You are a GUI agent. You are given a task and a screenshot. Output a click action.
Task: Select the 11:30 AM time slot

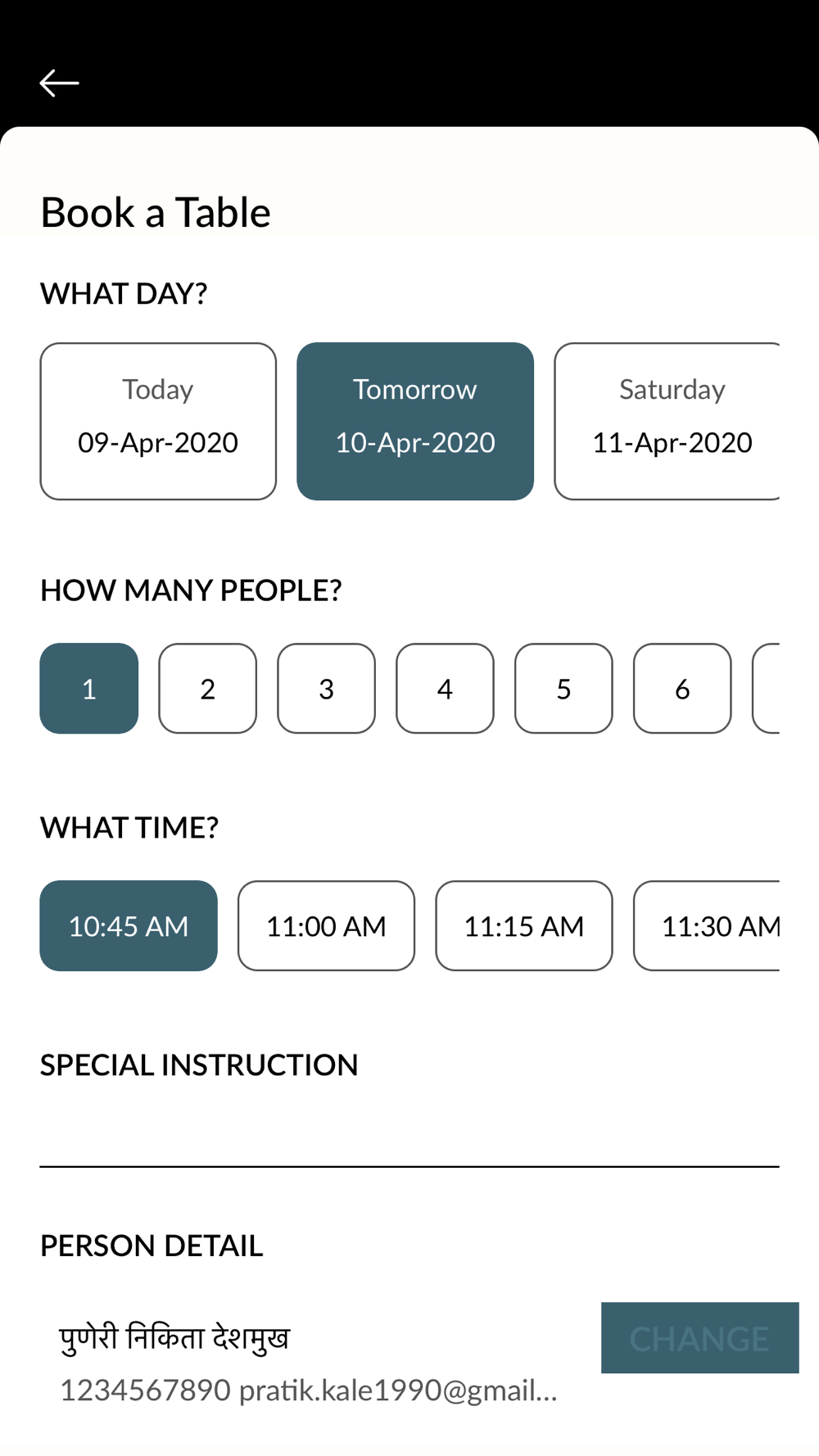tap(708, 925)
